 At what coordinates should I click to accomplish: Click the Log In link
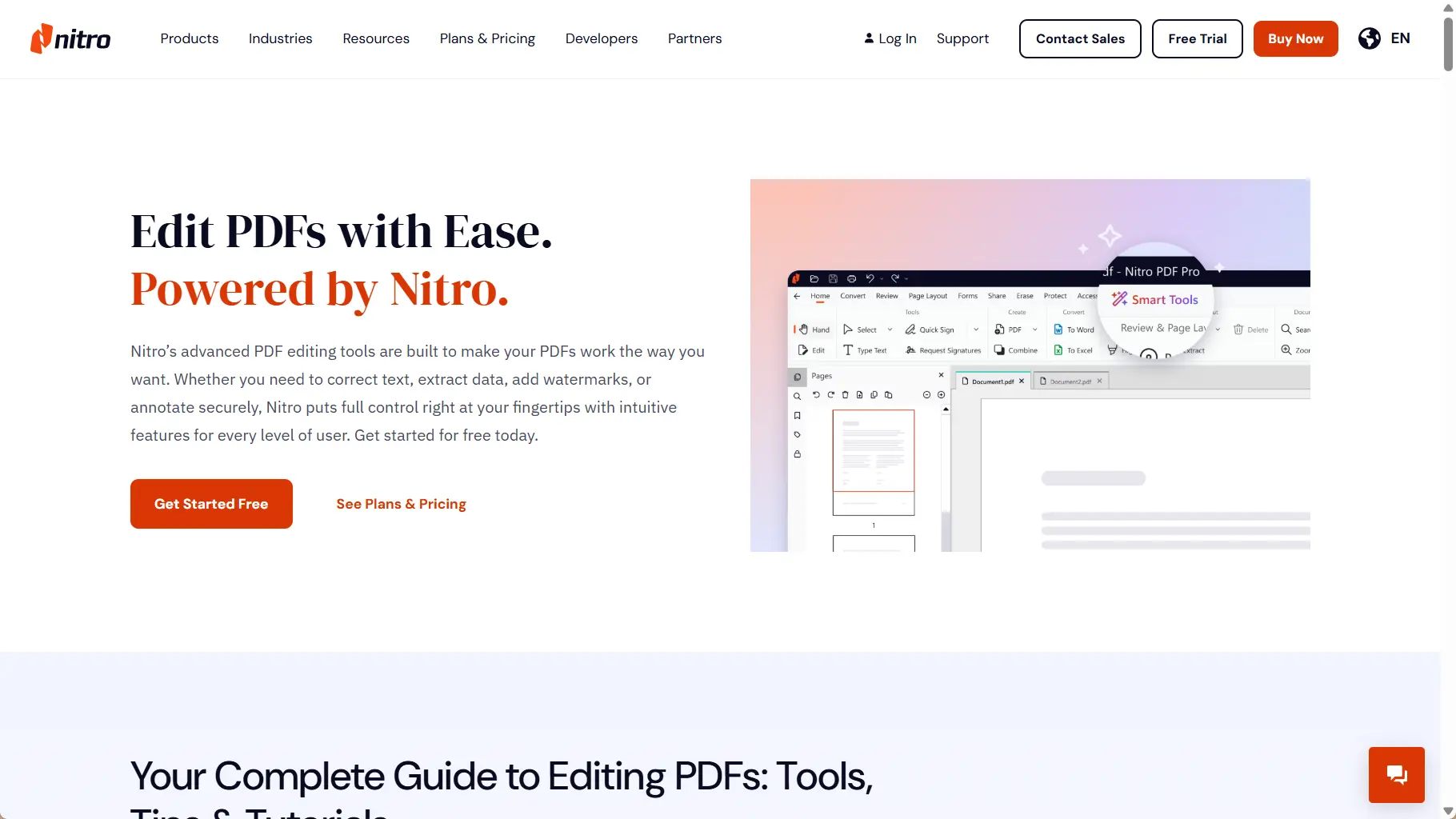click(890, 38)
